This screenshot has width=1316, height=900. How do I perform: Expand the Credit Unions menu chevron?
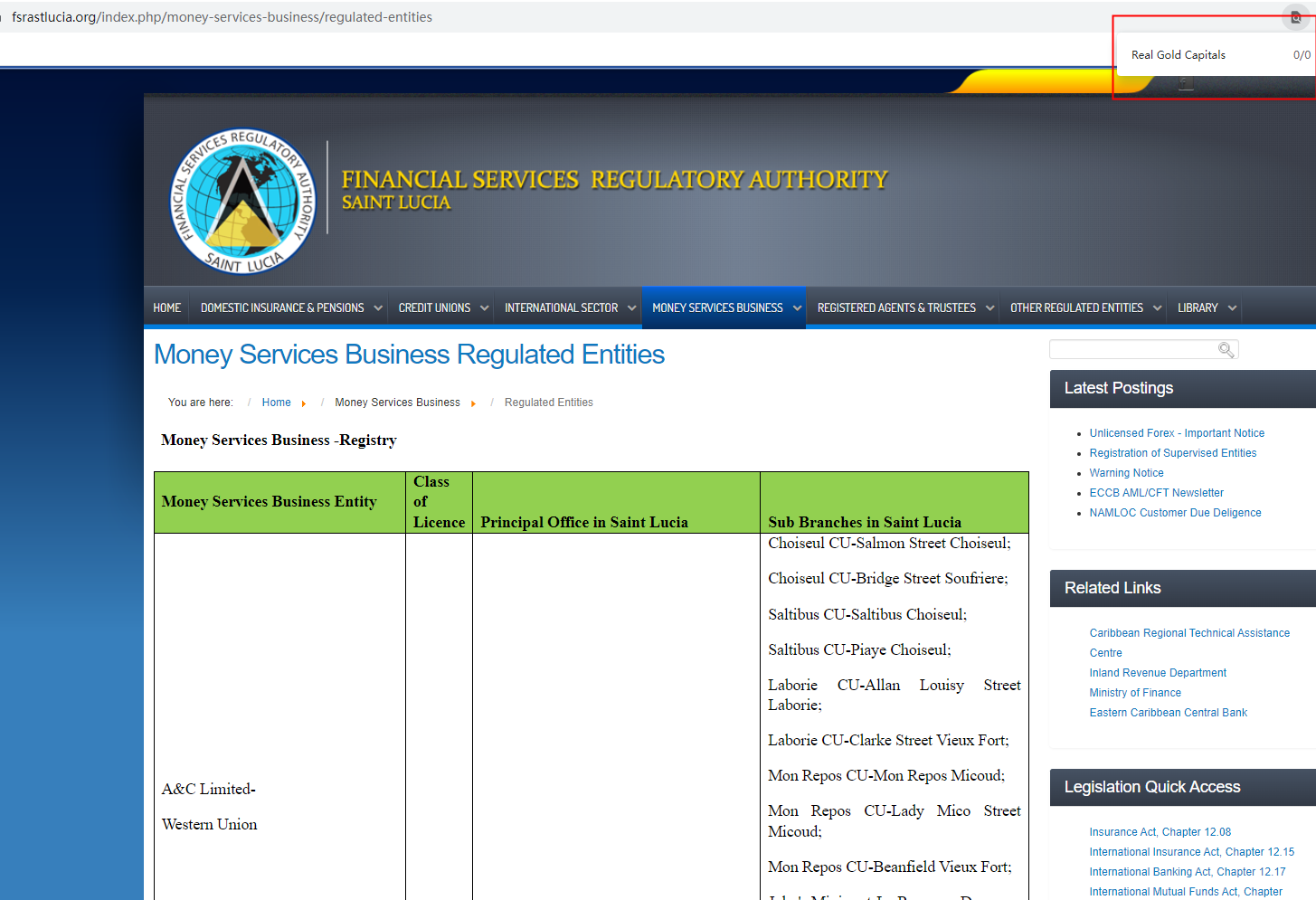tap(485, 308)
